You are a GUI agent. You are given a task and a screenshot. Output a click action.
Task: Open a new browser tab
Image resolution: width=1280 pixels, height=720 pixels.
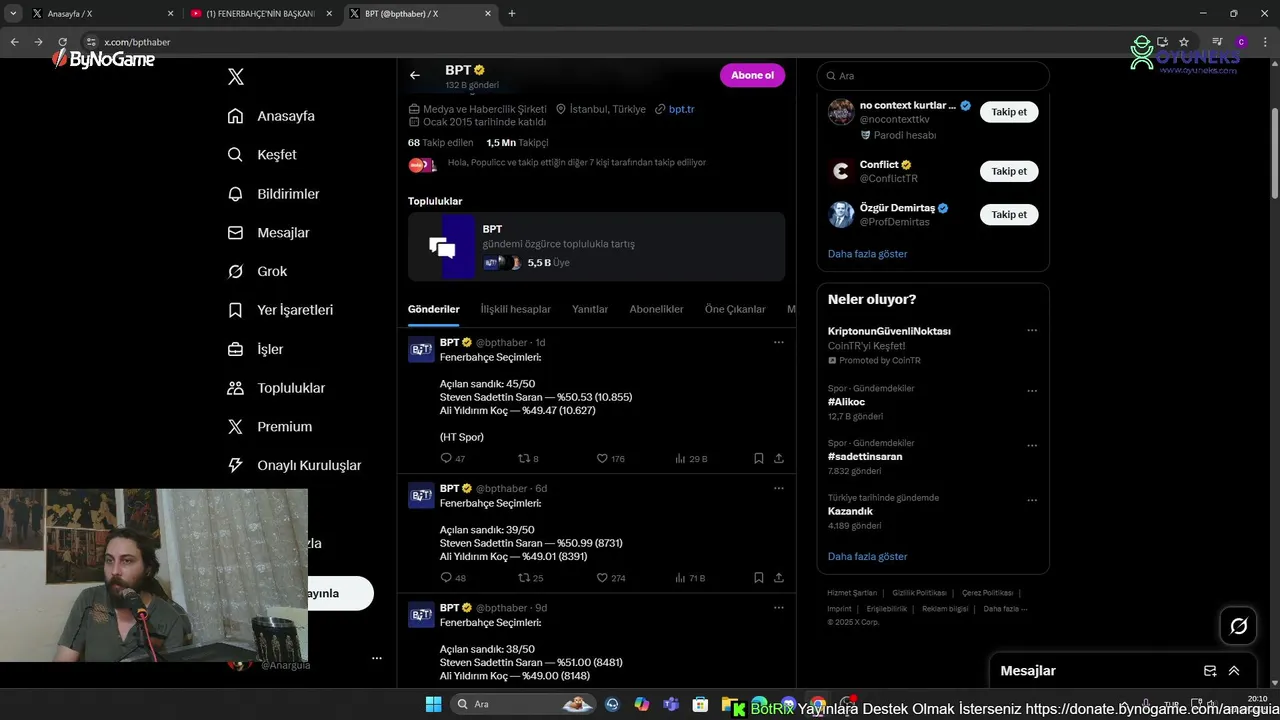click(512, 14)
